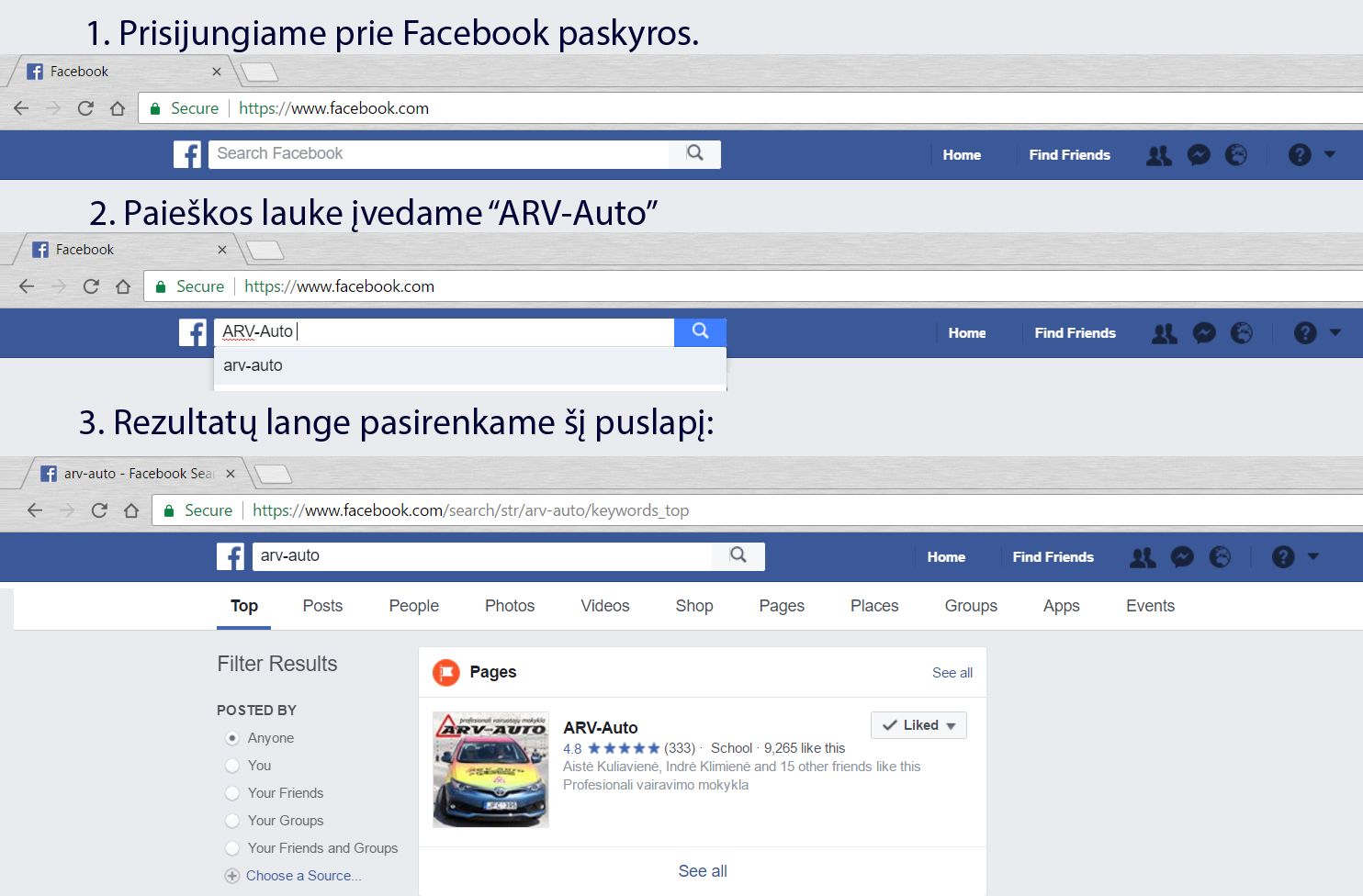Switch to the People search tab

click(413, 606)
